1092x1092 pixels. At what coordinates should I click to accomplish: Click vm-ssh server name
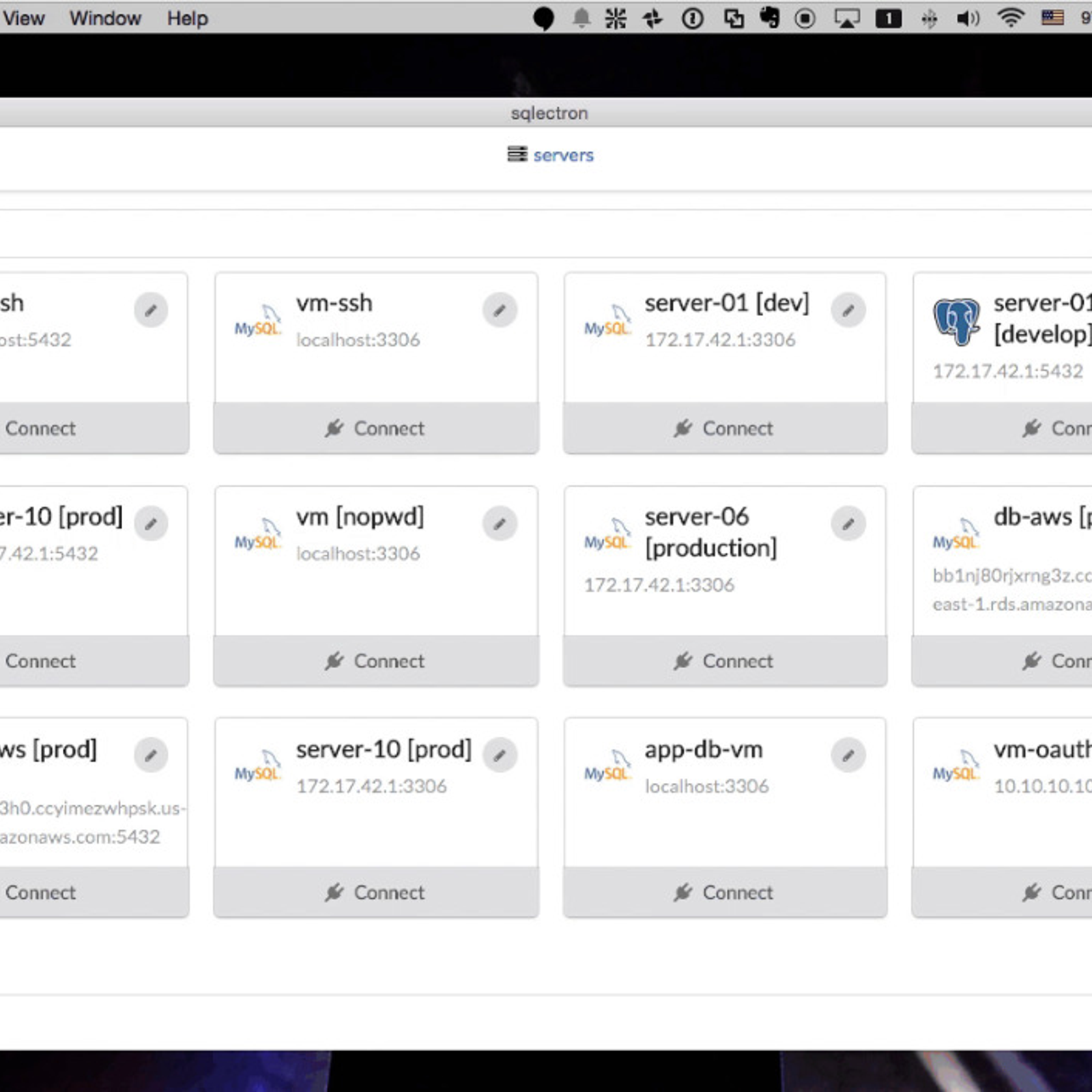pyautogui.click(x=334, y=302)
